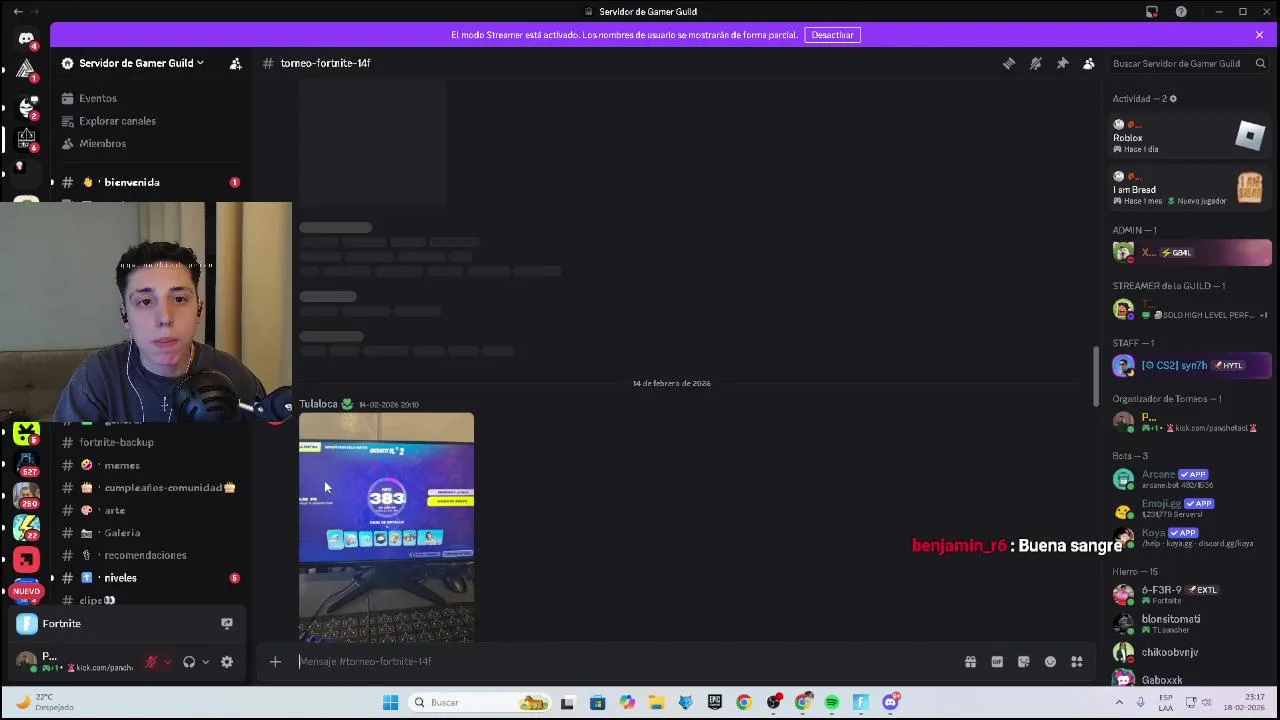Open microphone input options chevron

pyautogui.click(x=167, y=662)
